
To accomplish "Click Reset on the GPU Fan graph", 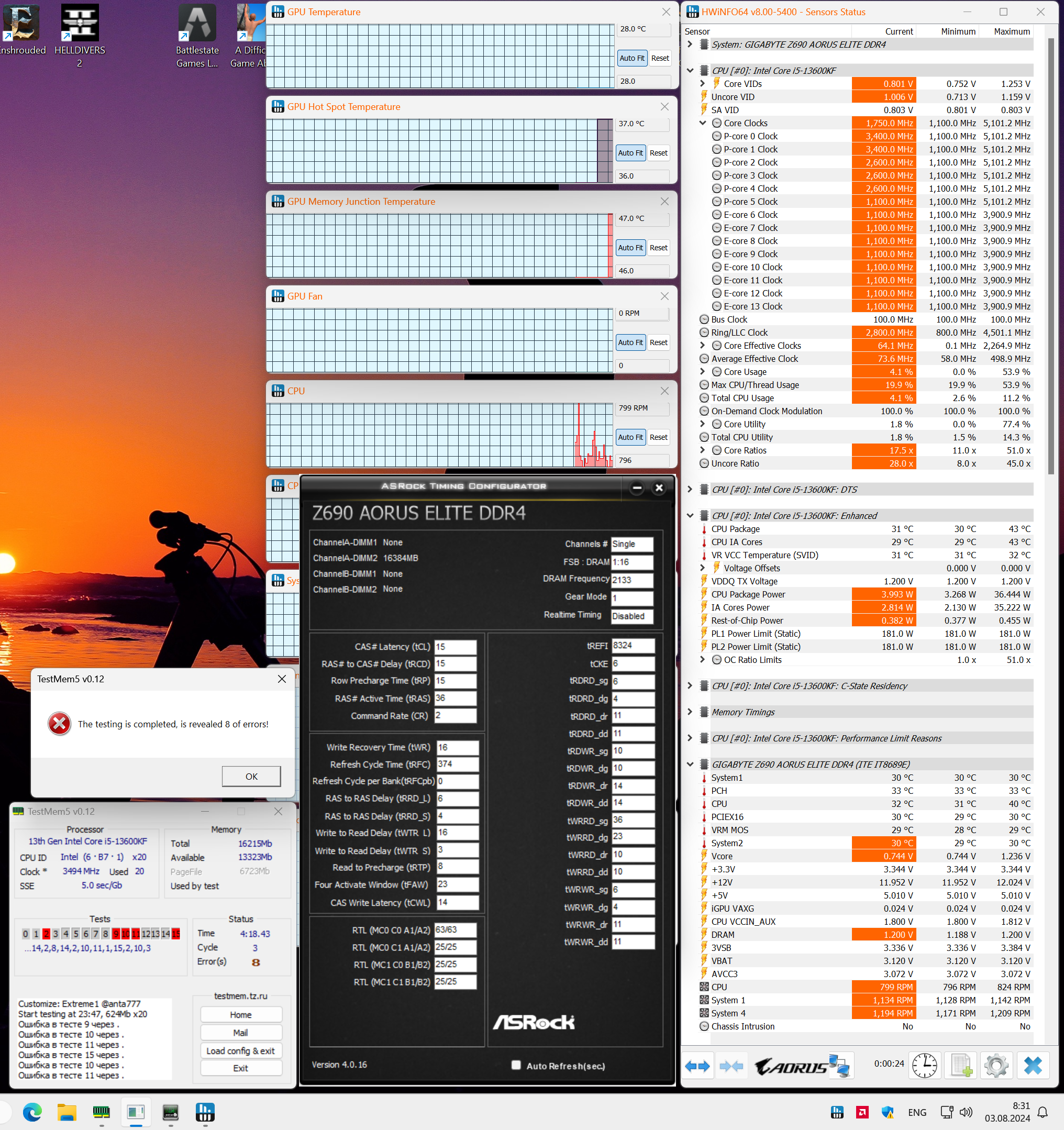I will [x=658, y=342].
